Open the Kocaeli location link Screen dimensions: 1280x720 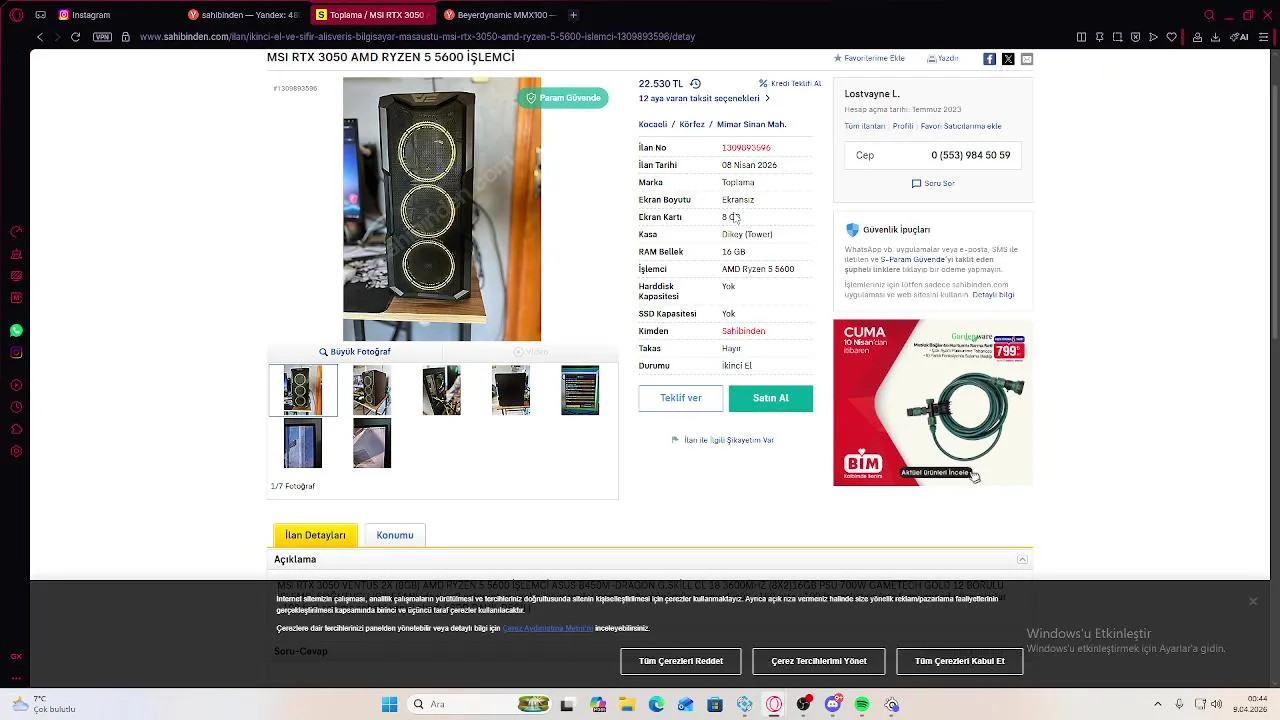point(653,125)
